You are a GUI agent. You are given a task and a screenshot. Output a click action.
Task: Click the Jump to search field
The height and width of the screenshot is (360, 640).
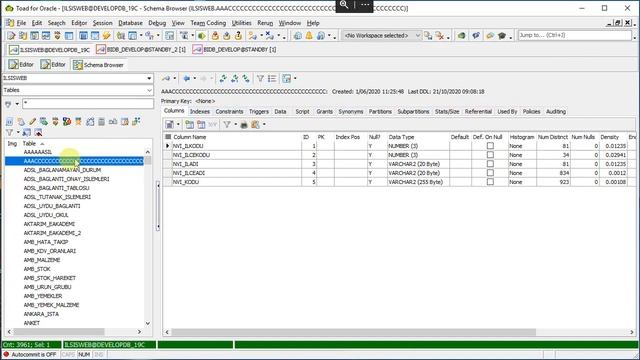click(575, 36)
